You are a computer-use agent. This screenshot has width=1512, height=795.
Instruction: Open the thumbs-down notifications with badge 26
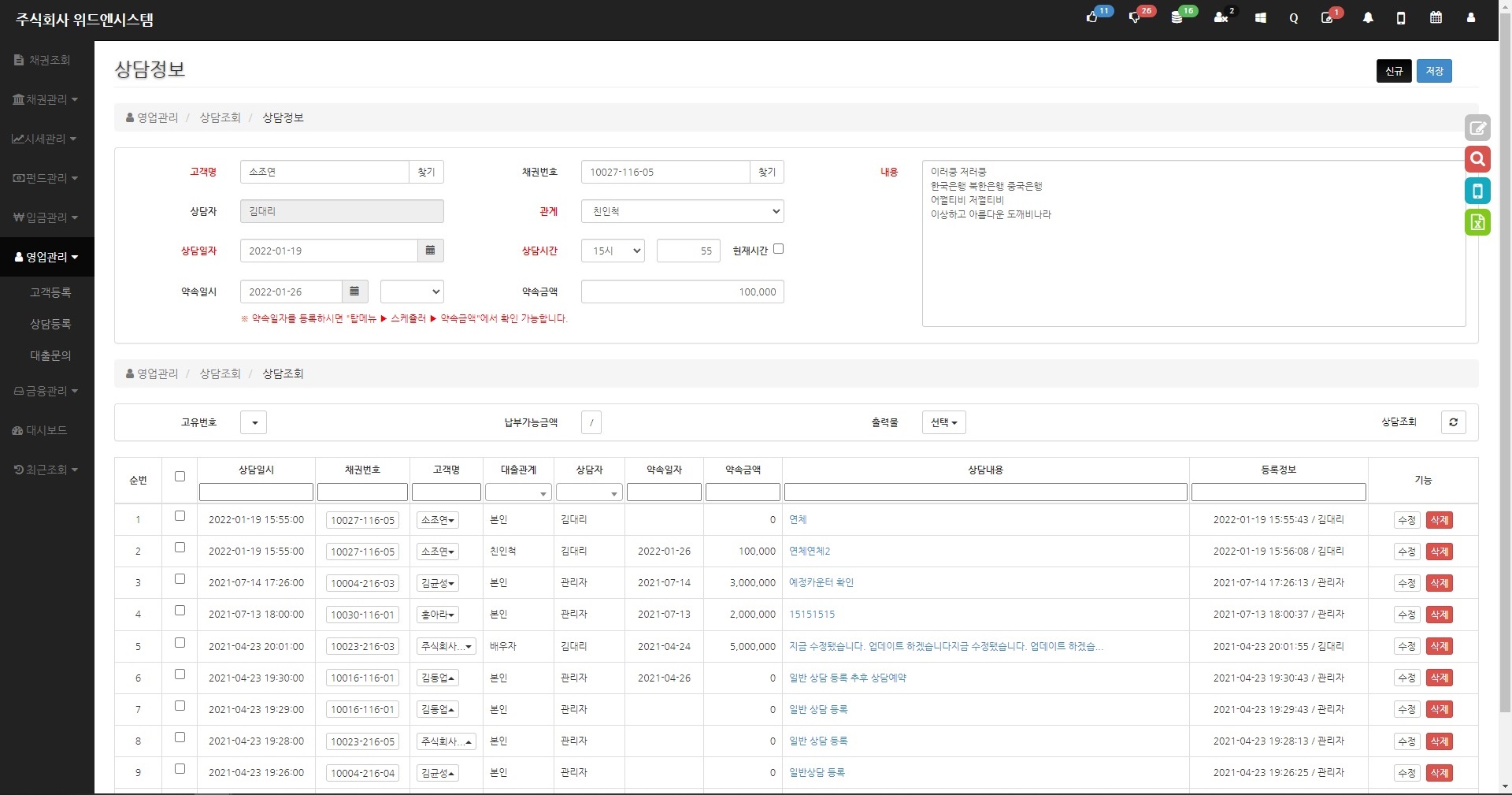1135,17
